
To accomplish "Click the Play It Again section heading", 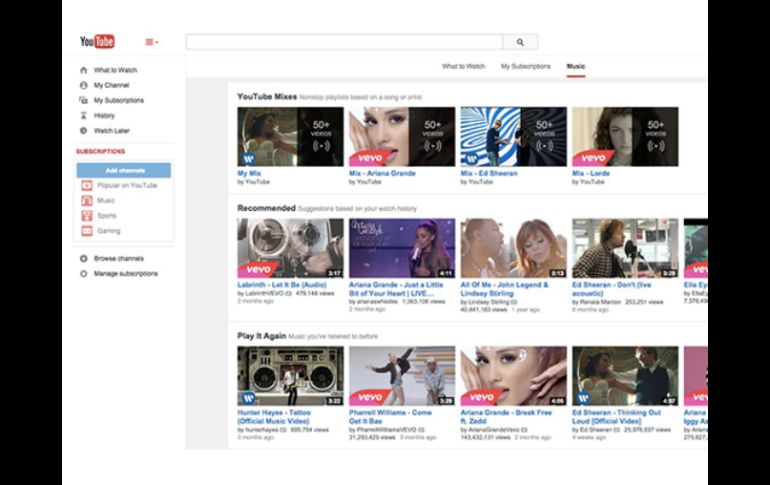I will 262,336.
